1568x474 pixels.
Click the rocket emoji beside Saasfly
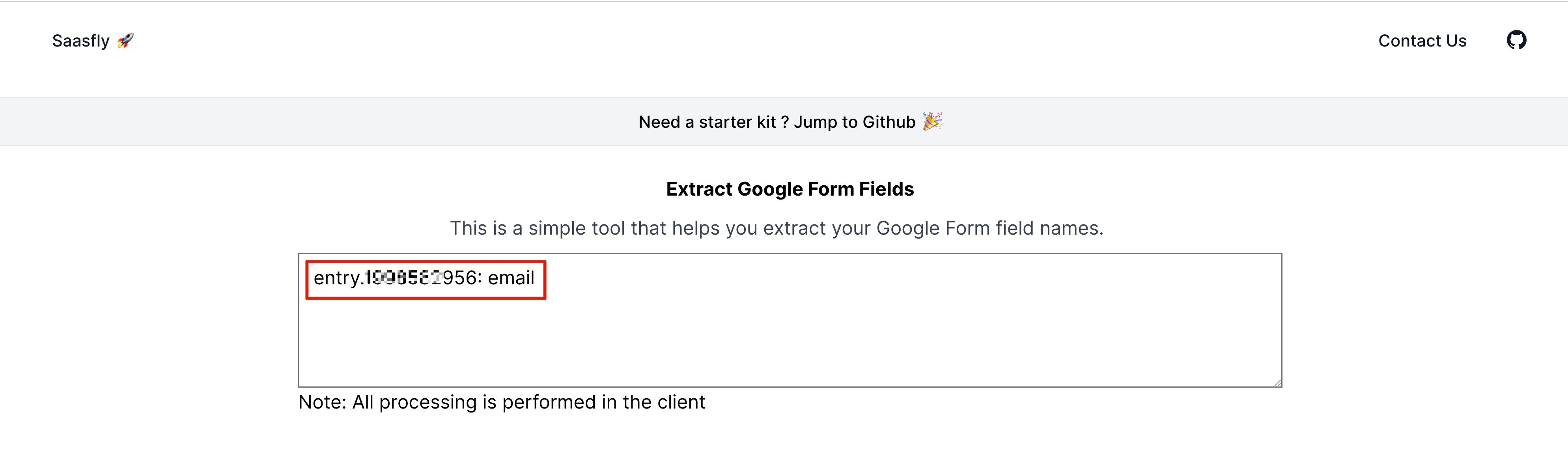(125, 41)
